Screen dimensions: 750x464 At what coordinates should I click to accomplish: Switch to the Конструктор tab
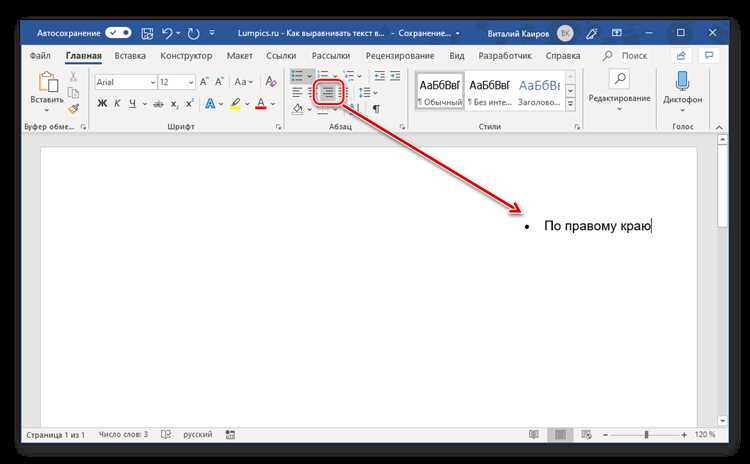click(x=186, y=55)
